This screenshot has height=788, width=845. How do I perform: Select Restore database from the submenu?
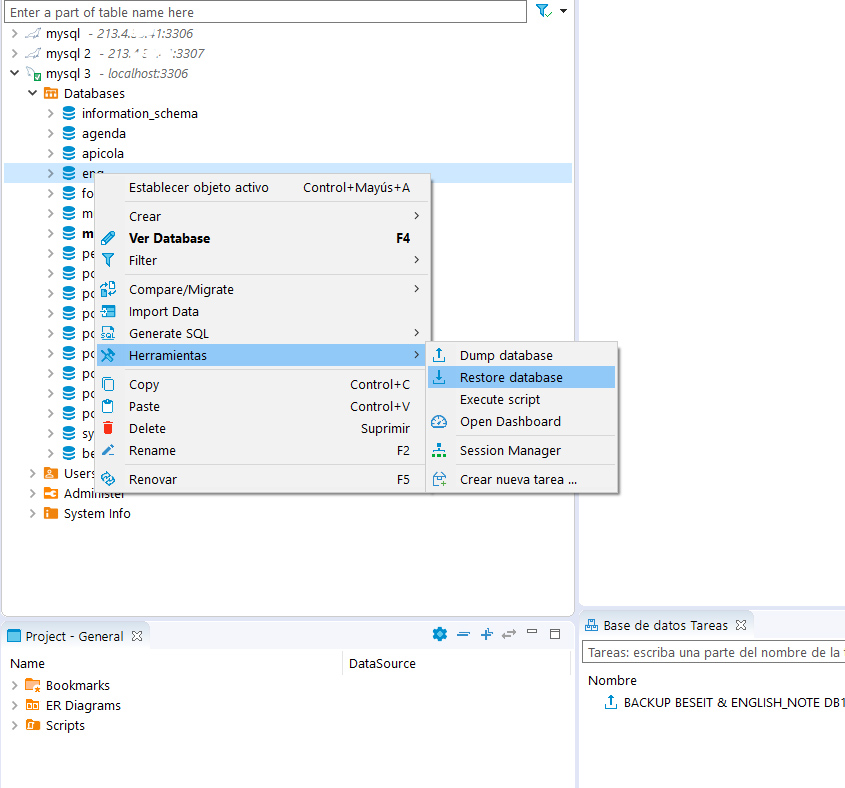(x=510, y=378)
